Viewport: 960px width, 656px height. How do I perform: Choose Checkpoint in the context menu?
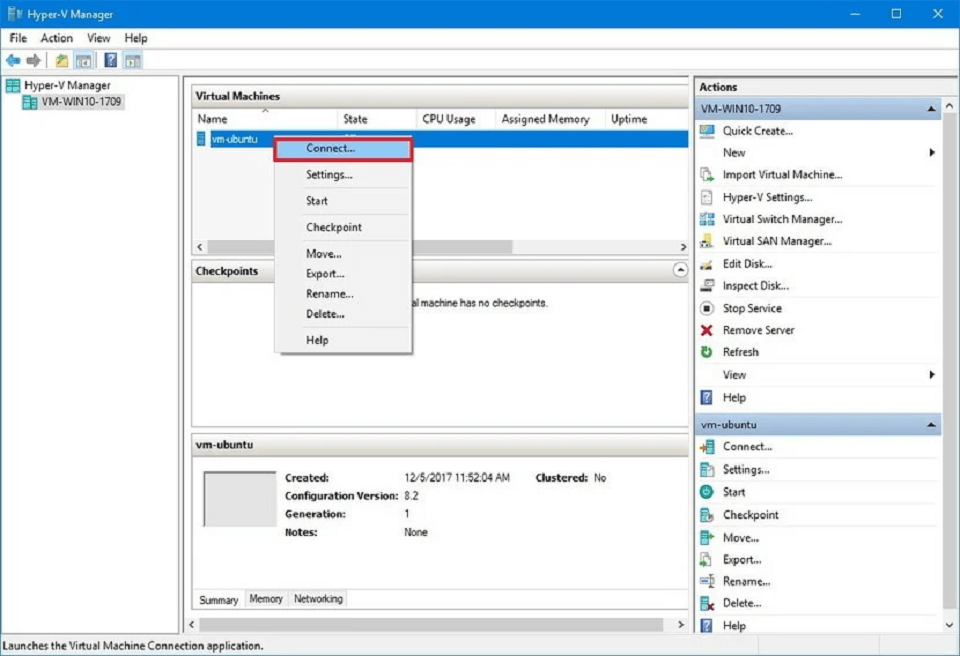pyautogui.click(x=343, y=227)
